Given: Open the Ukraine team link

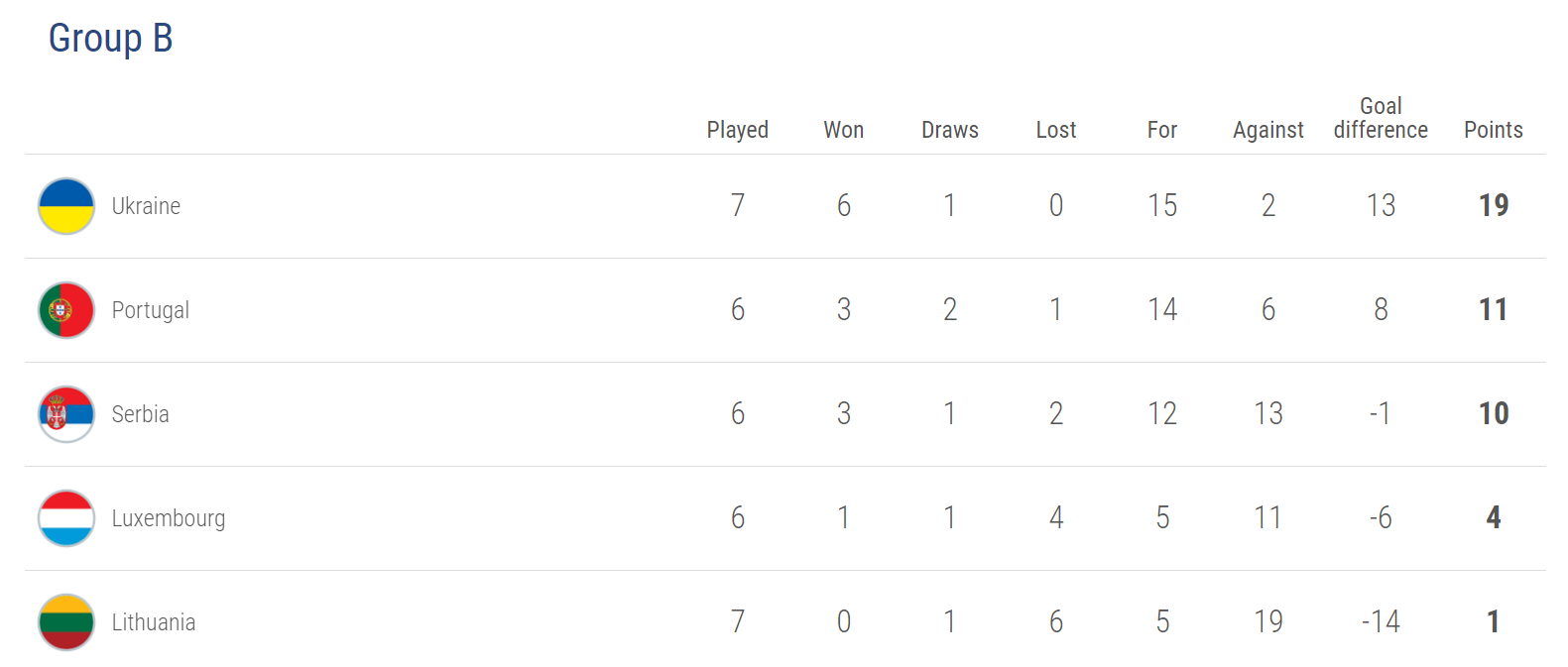Looking at the screenshot, I should [x=146, y=206].
